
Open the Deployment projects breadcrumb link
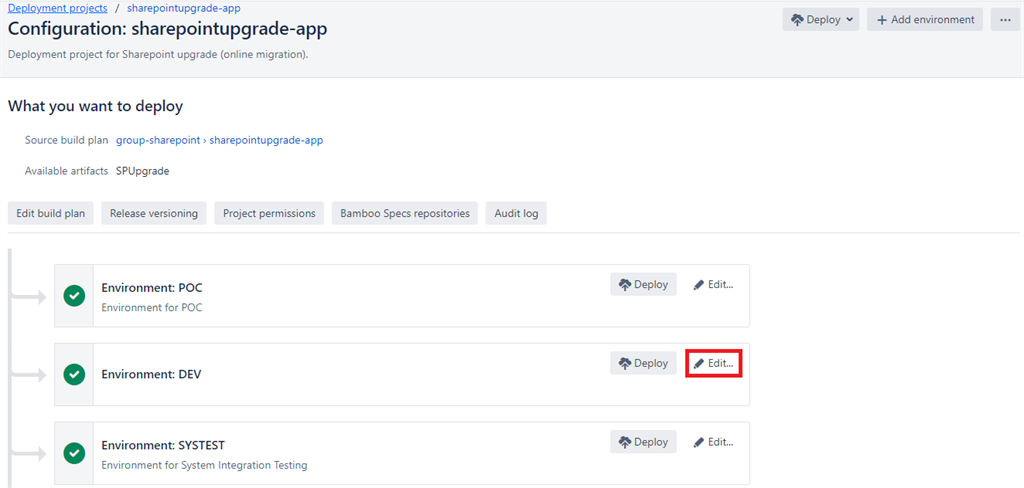coord(57,8)
